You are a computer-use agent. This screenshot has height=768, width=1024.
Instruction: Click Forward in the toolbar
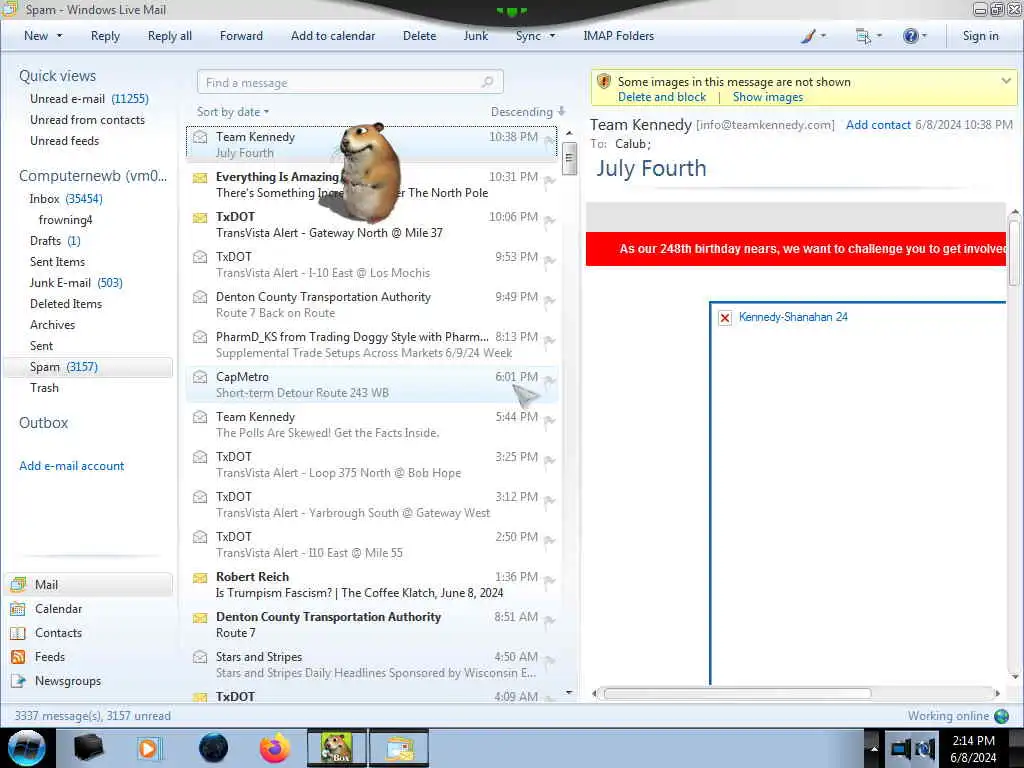(241, 36)
